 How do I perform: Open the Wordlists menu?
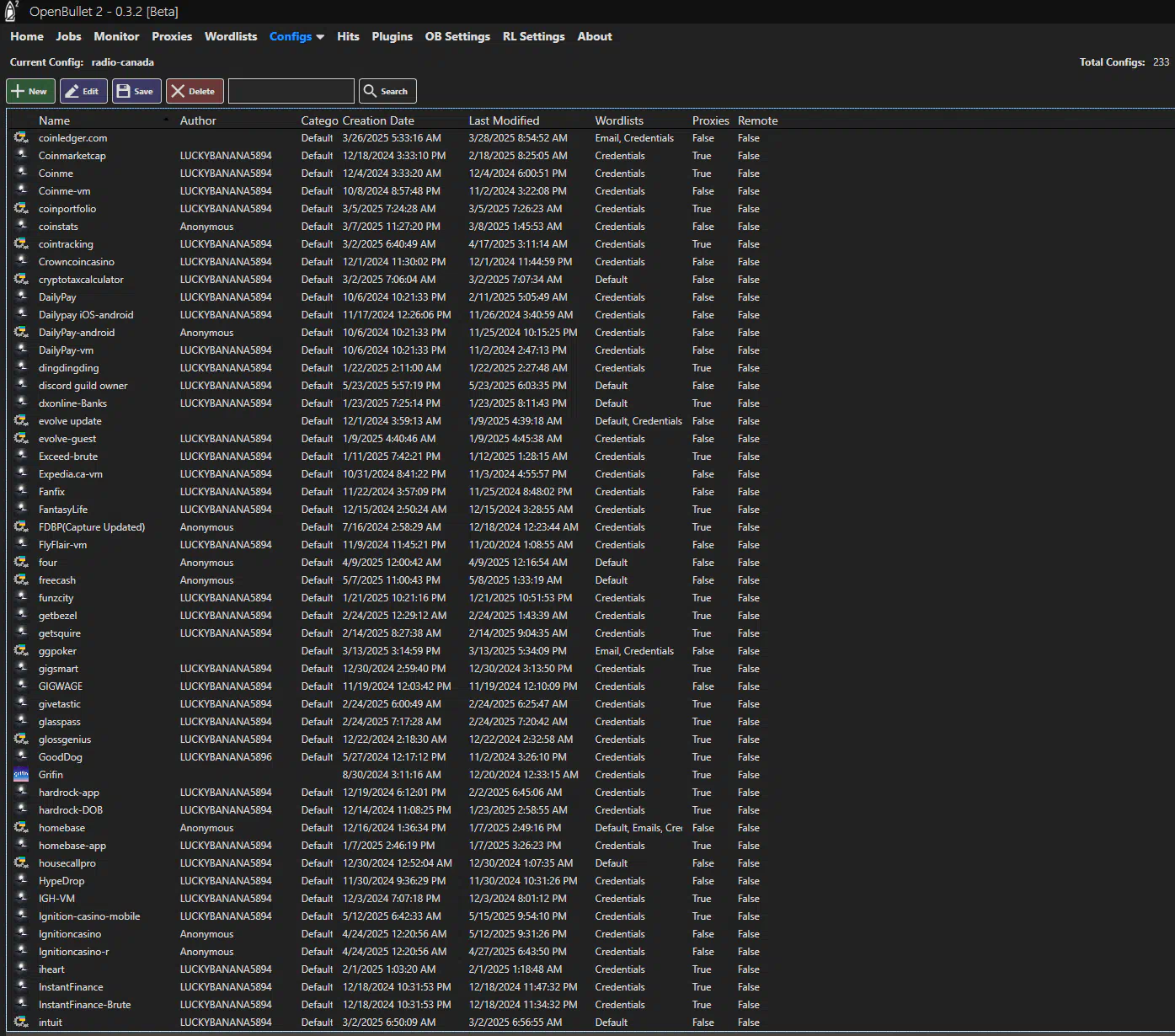click(x=231, y=36)
